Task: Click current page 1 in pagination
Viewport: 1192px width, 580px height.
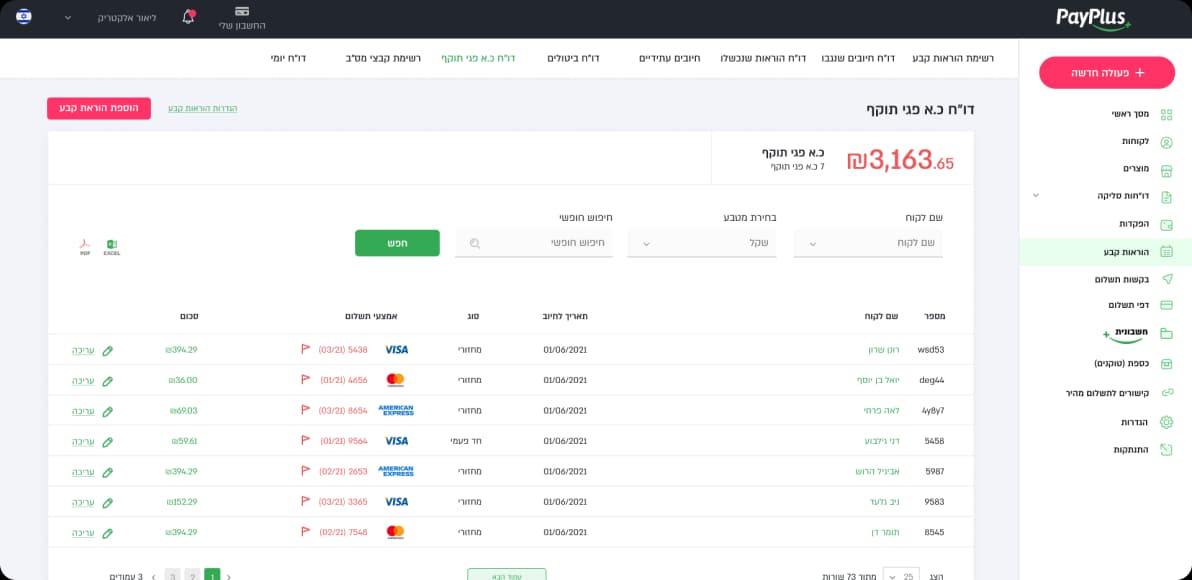Action: click(x=212, y=575)
